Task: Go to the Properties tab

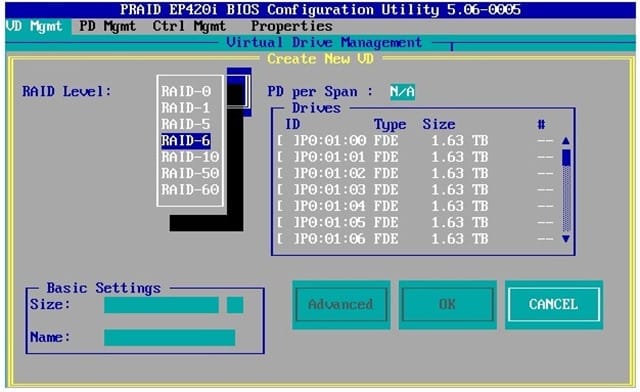Action: (291, 27)
